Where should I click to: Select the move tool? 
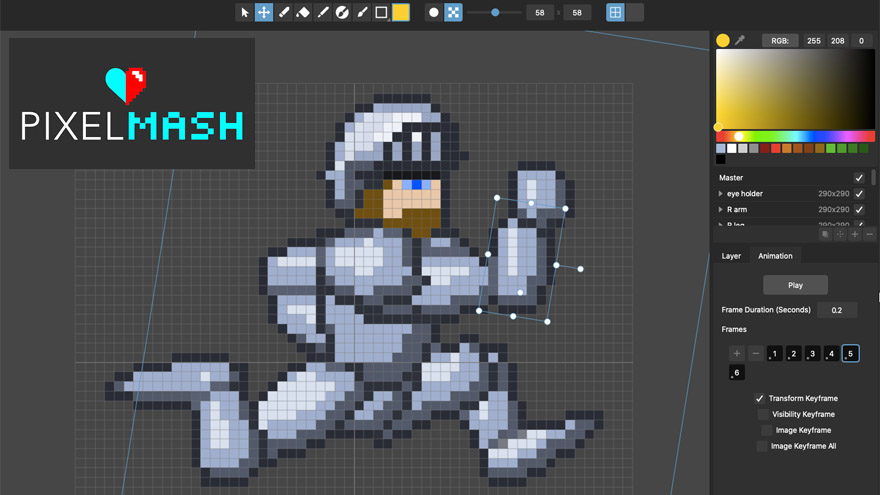tap(264, 12)
